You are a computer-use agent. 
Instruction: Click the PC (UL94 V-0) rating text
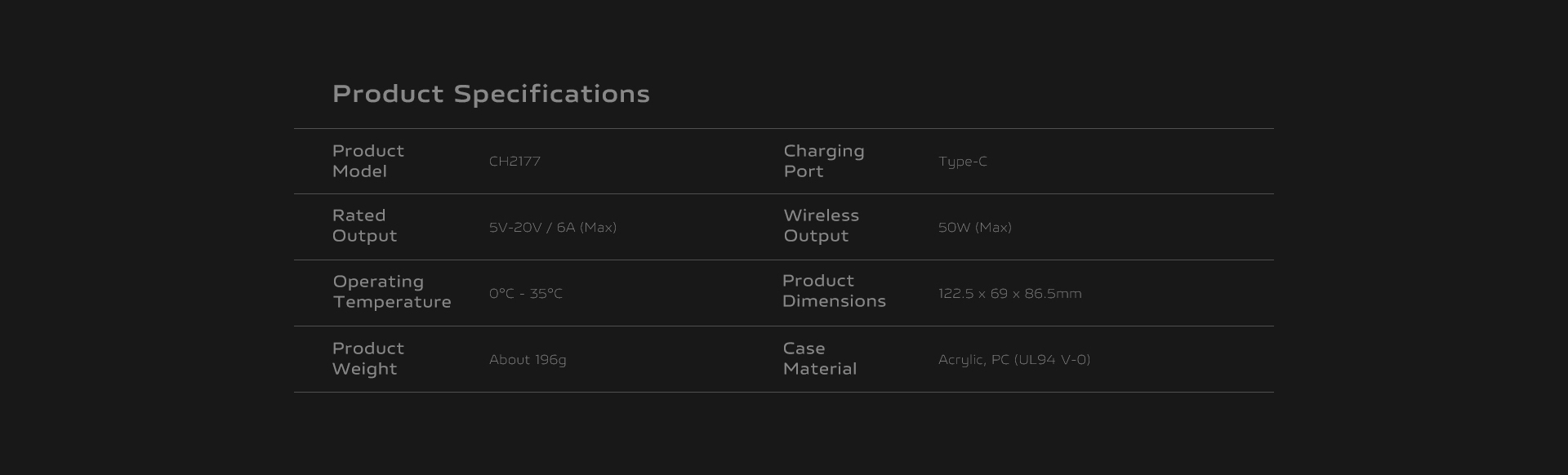(x=1040, y=360)
